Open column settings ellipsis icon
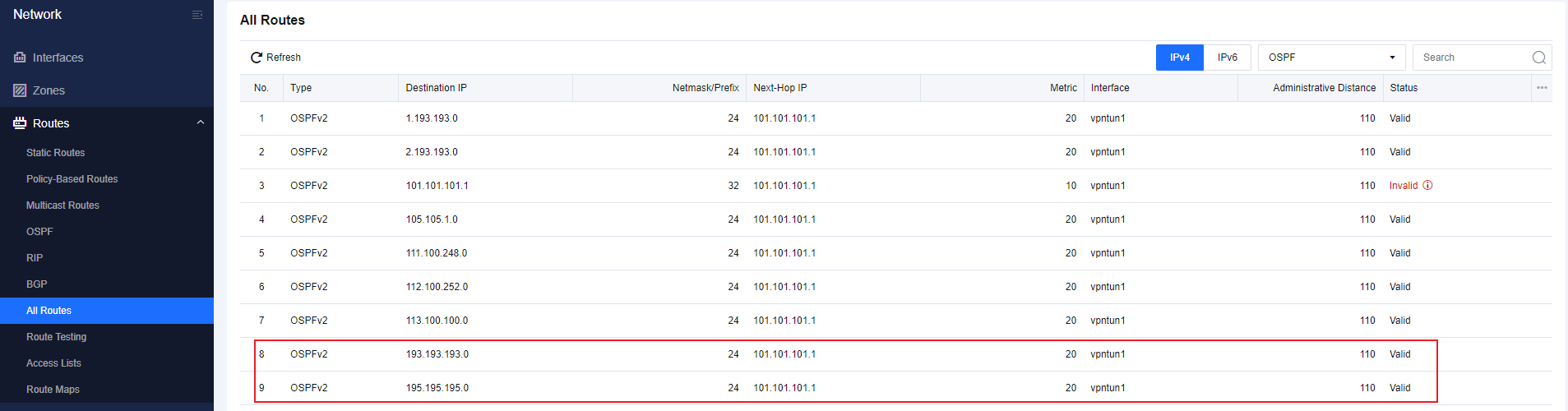This screenshot has height=411, width=1568. pos(1542,88)
